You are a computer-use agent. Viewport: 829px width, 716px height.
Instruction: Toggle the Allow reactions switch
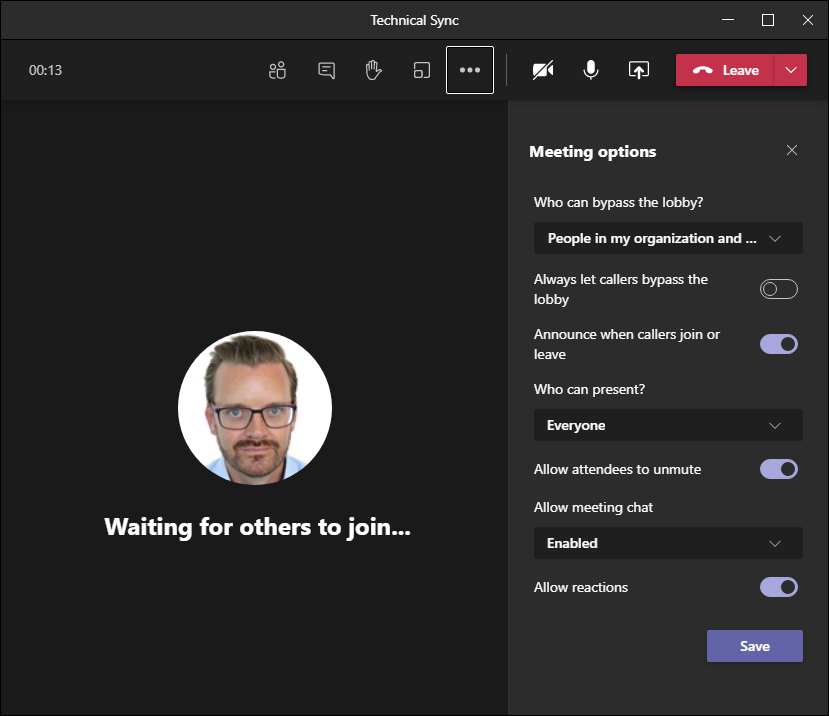[779, 587]
